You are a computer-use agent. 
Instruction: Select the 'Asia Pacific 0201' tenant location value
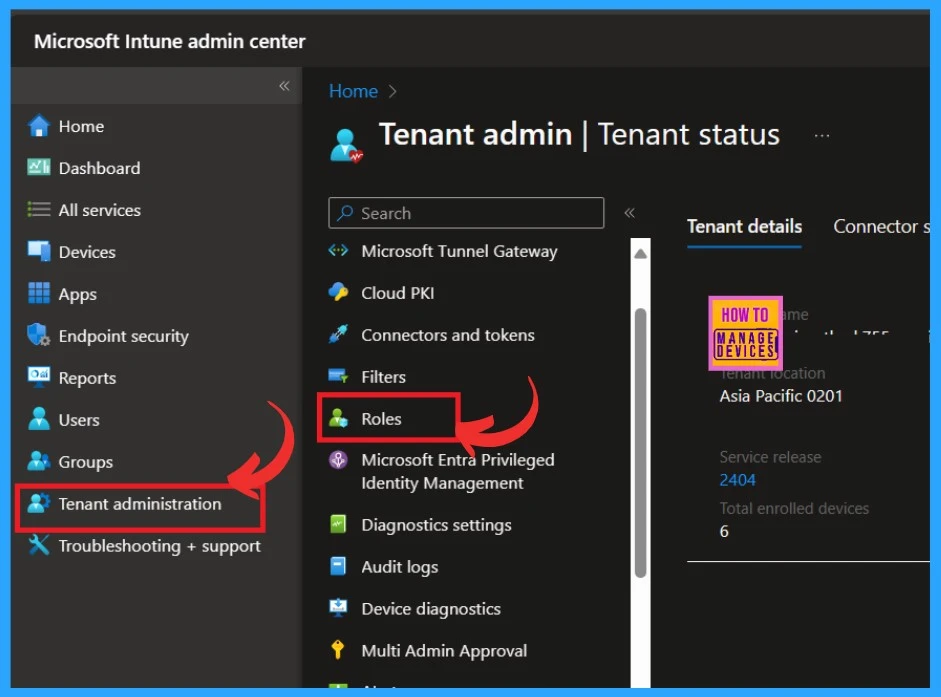[x=781, y=396]
